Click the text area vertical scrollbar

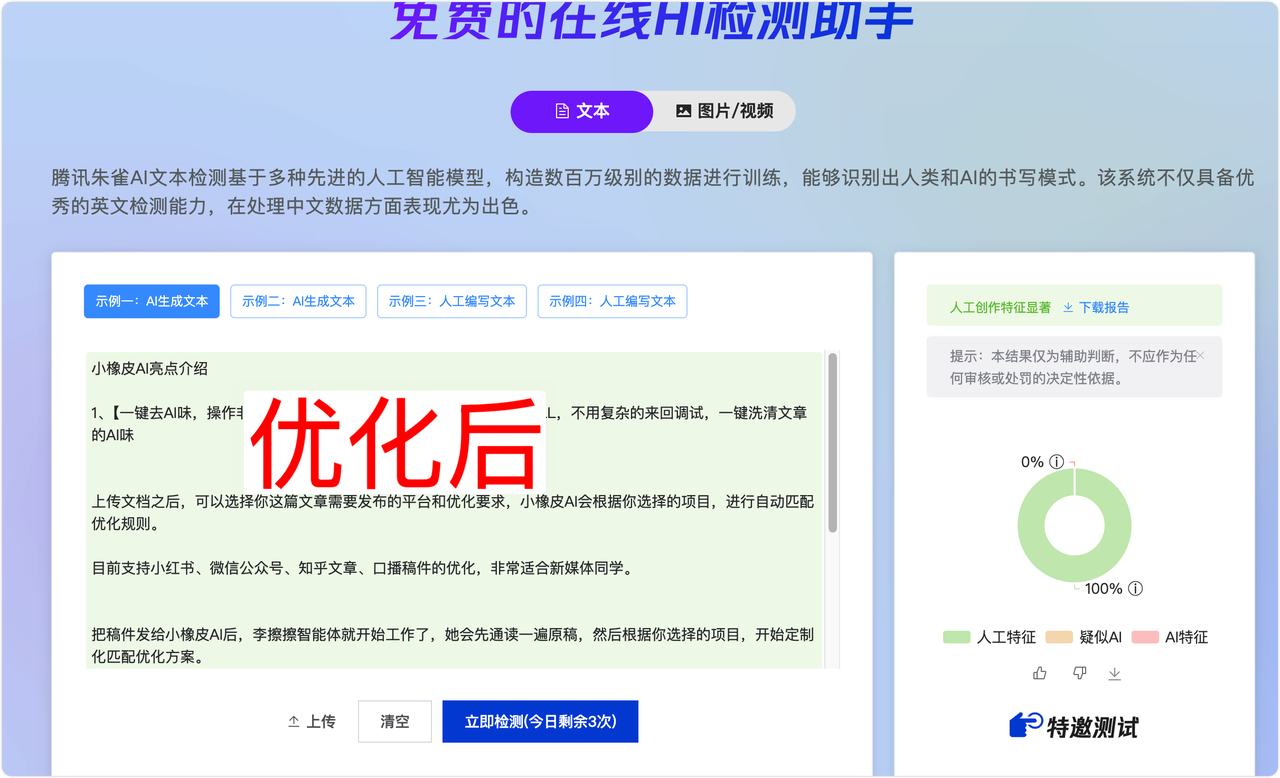point(832,442)
